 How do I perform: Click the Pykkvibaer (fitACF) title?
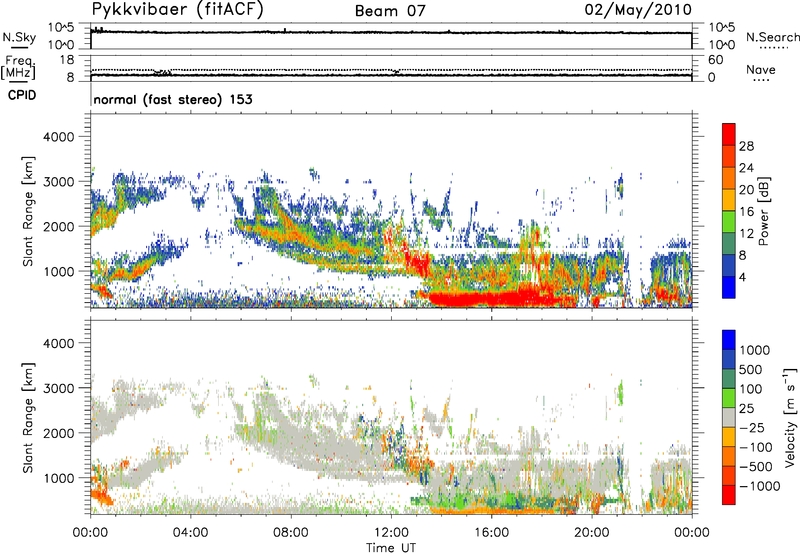tap(177, 9)
